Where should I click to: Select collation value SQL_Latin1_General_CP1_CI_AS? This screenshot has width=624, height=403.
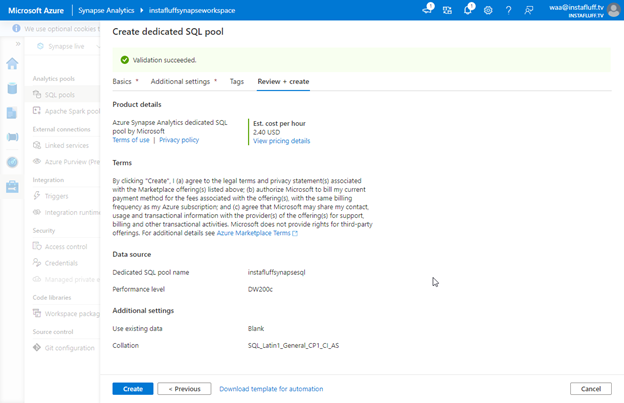click(x=293, y=345)
